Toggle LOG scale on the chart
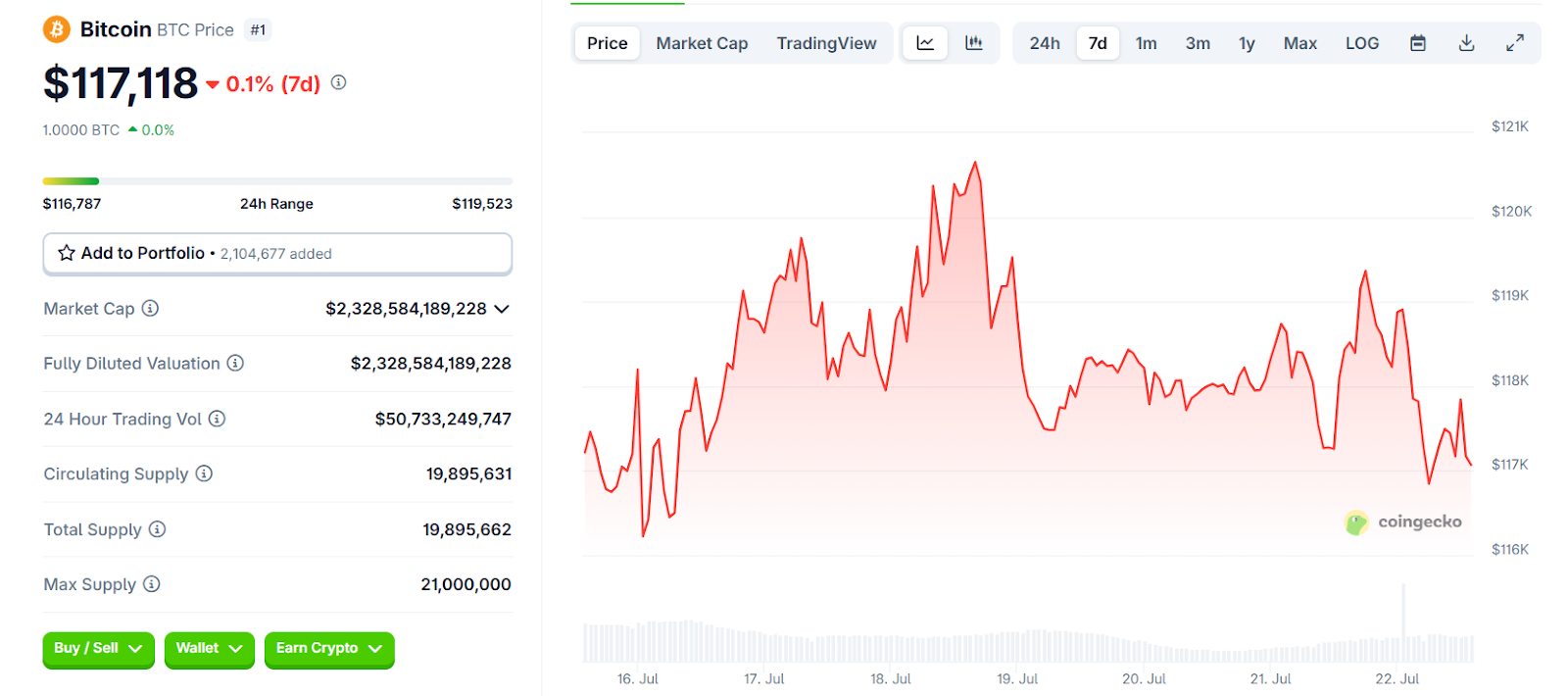 (x=1362, y=43)
